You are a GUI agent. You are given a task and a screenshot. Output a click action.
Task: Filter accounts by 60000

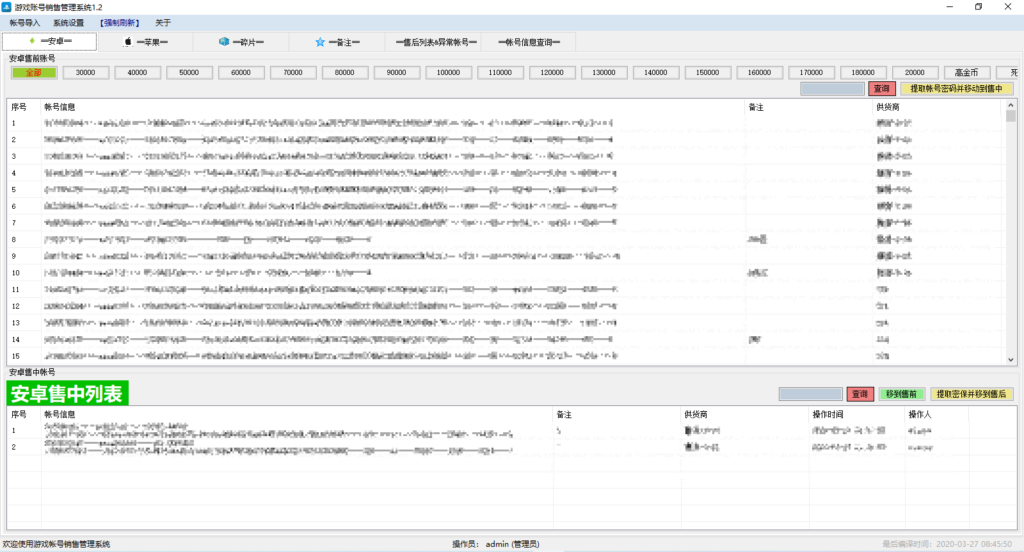(241, 73)
